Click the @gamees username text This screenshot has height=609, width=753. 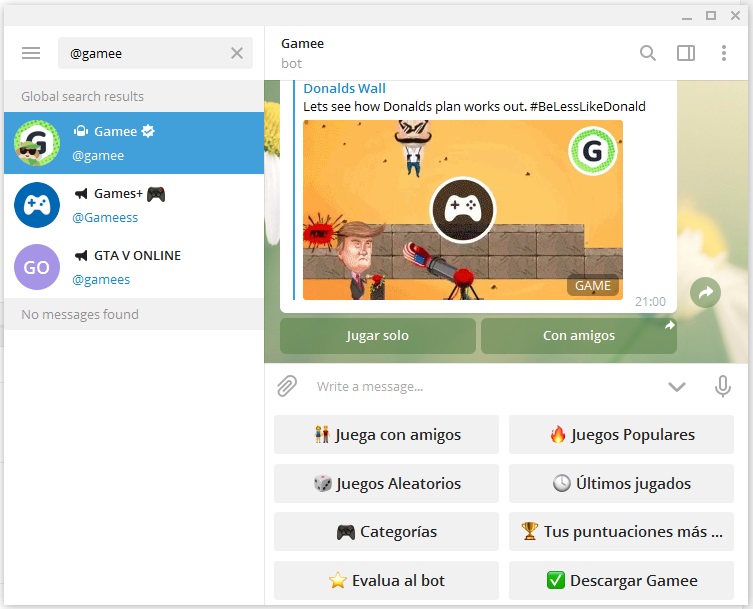pos(101,280)
